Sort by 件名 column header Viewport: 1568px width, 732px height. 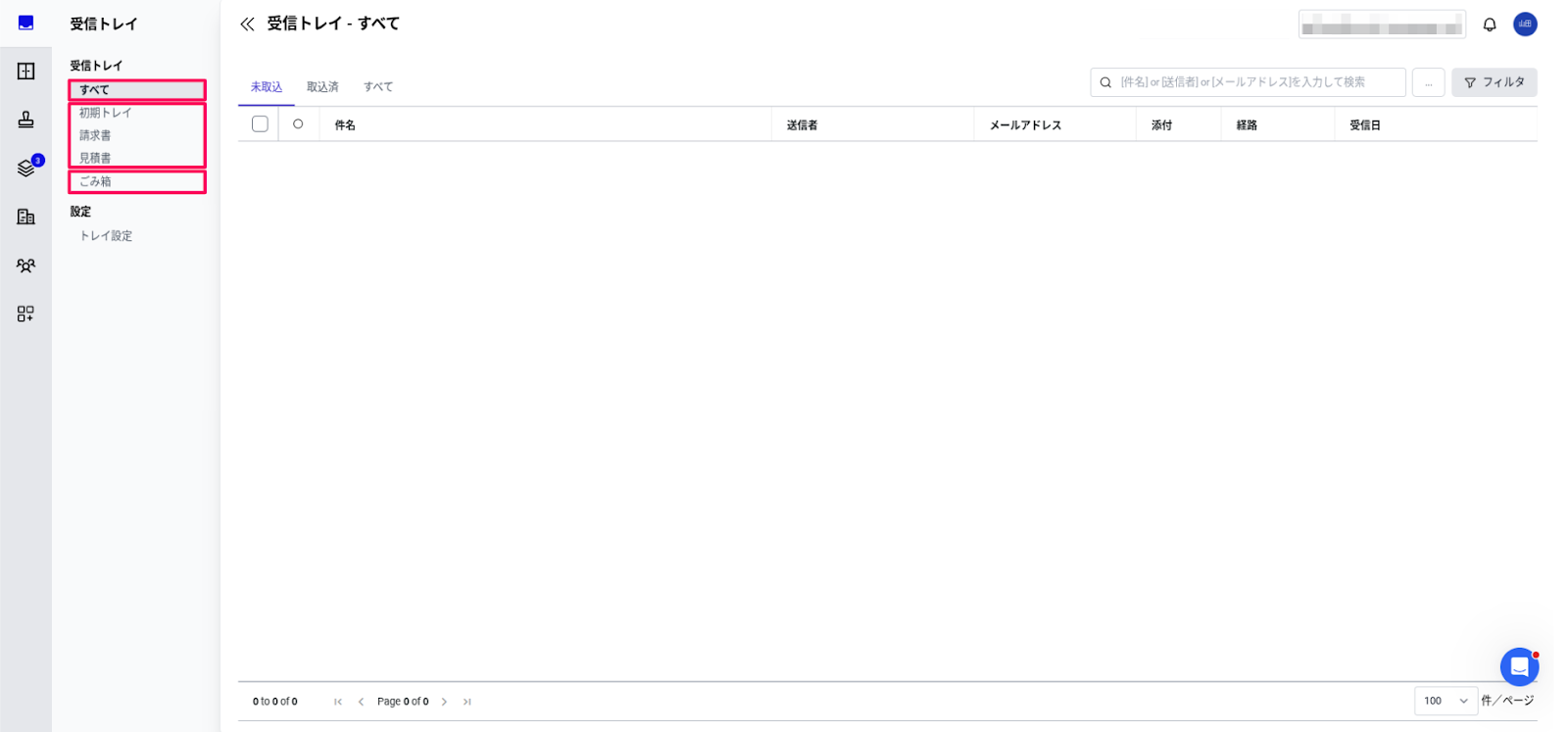[x=345, y=125]
